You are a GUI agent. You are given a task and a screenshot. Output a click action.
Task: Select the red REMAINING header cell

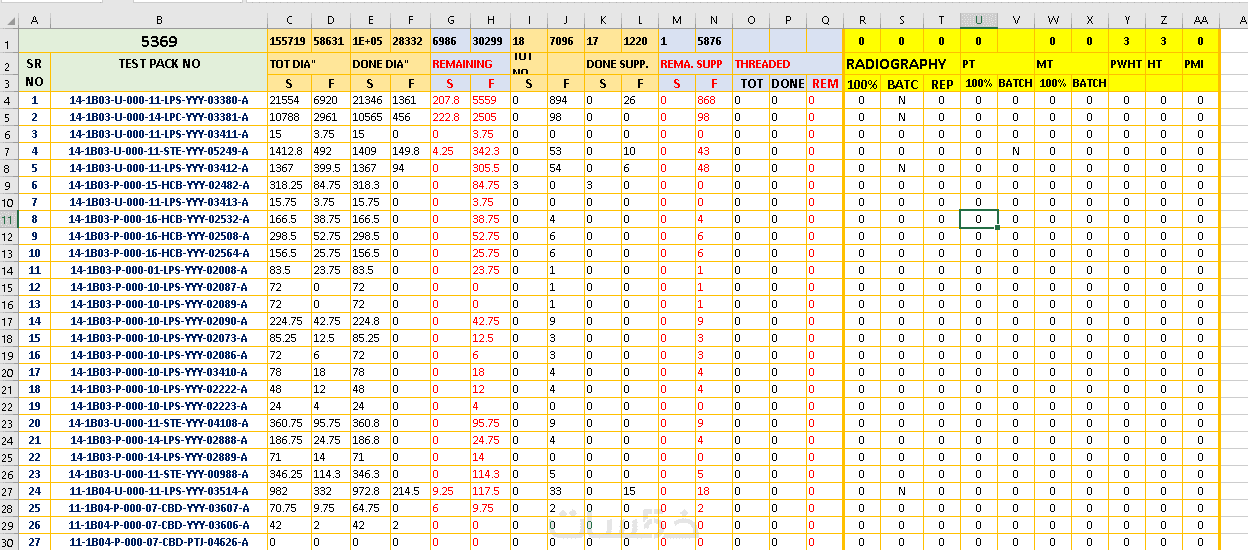click(470, 64)
